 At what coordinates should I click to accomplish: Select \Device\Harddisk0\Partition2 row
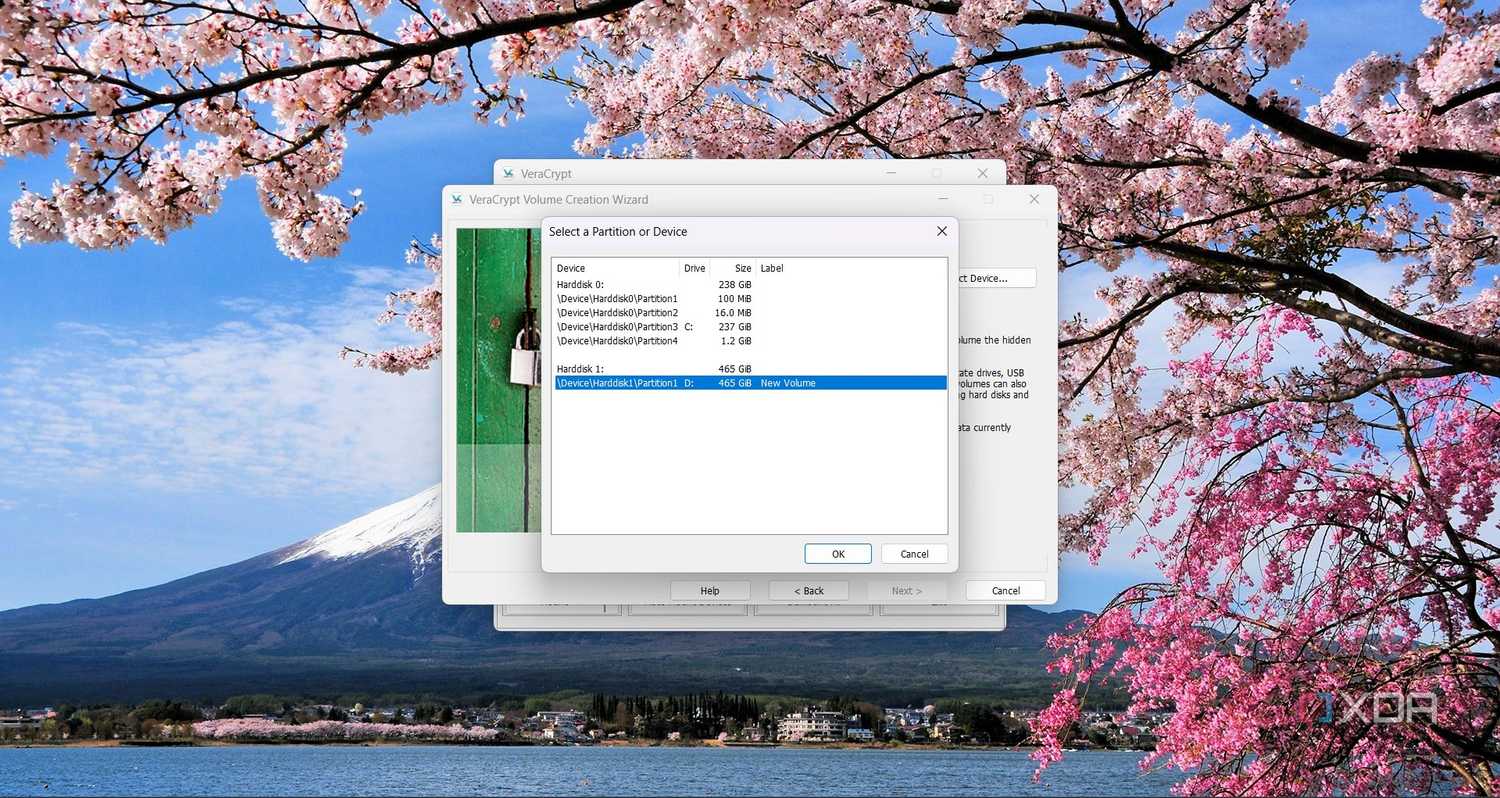click(749, 312)
